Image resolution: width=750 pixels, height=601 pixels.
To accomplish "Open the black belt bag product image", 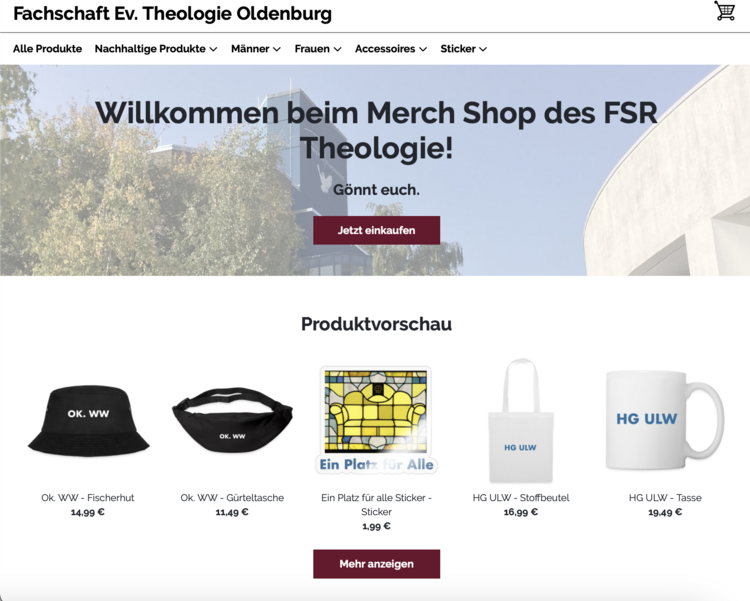I will pyautogui.click(x=232, y=420).
